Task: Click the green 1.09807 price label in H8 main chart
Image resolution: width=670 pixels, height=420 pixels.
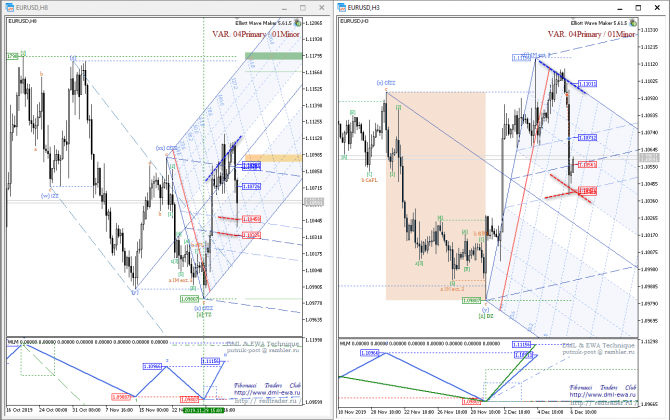Action: click(x=190, y=299)
